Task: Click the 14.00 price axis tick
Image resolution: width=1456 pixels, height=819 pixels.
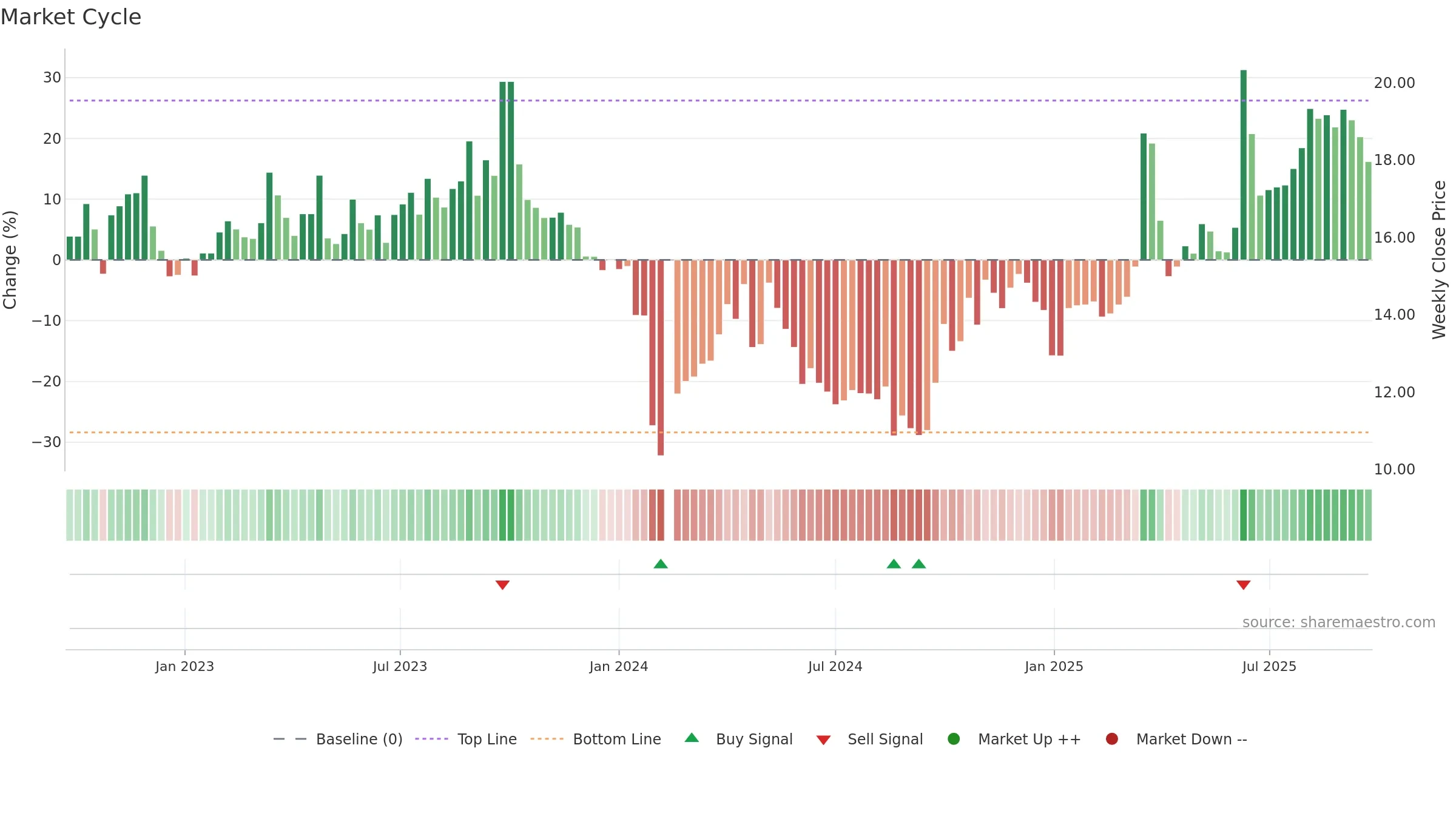Action: (x=1395, y=314)
